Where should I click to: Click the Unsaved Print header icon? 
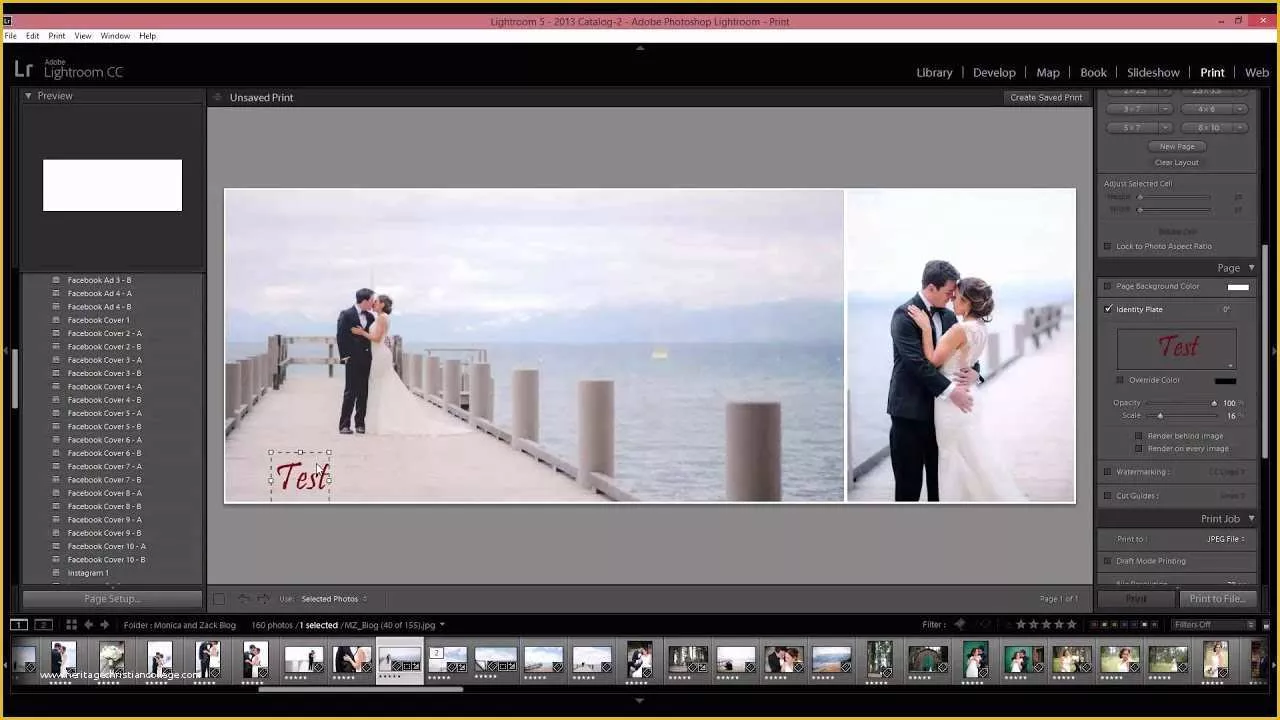tap(216, 97)
